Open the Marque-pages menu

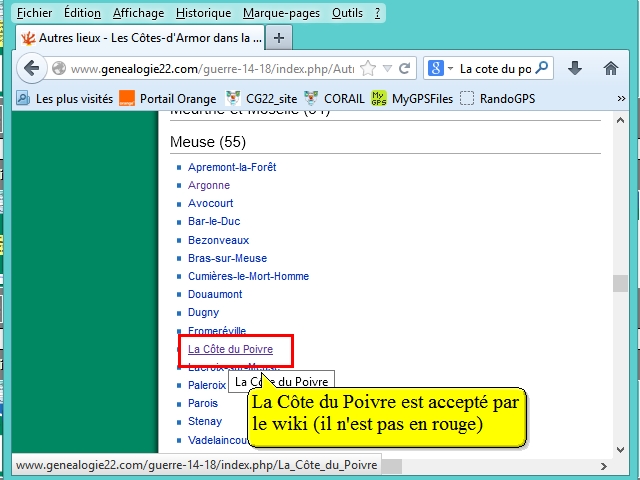281,13
